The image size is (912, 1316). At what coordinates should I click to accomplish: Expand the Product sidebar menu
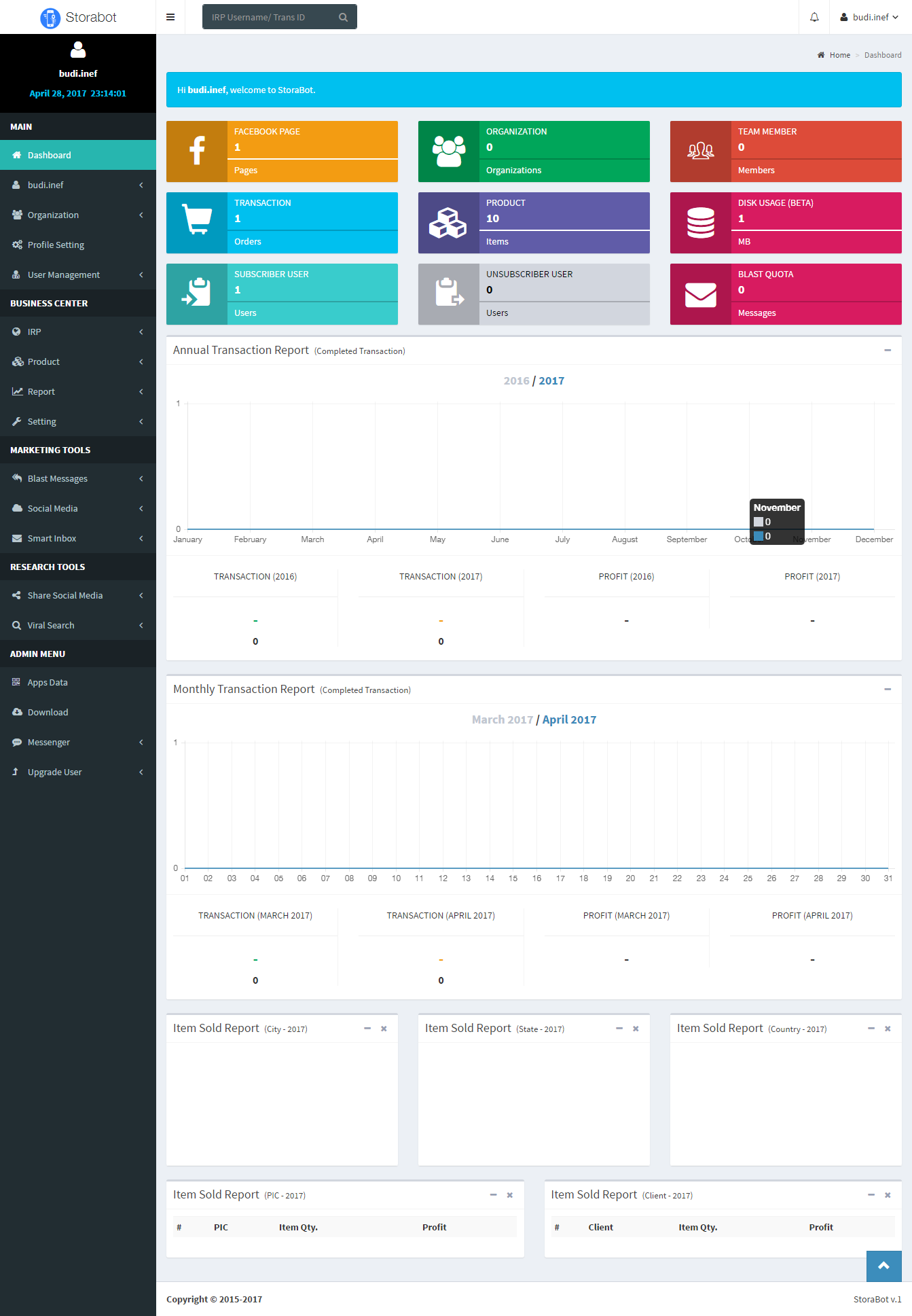coord(78,361)
